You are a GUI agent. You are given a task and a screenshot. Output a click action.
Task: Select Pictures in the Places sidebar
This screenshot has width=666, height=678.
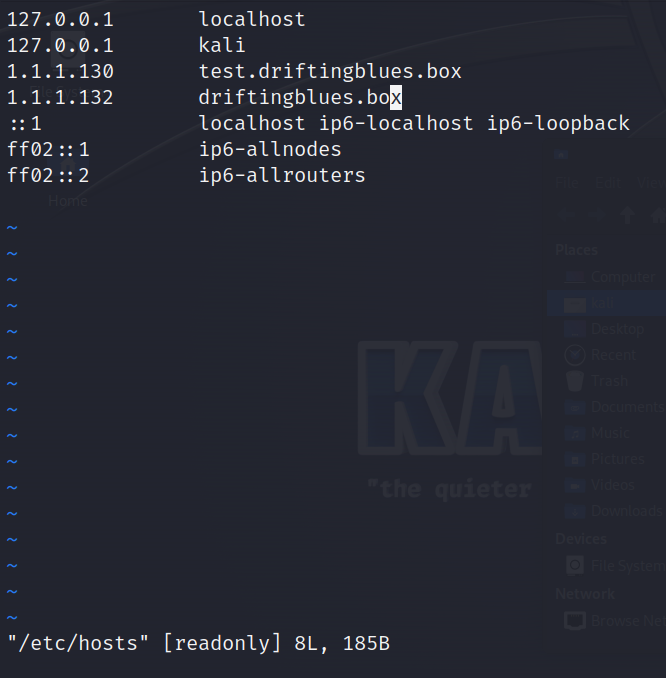[x=617, y=459]
